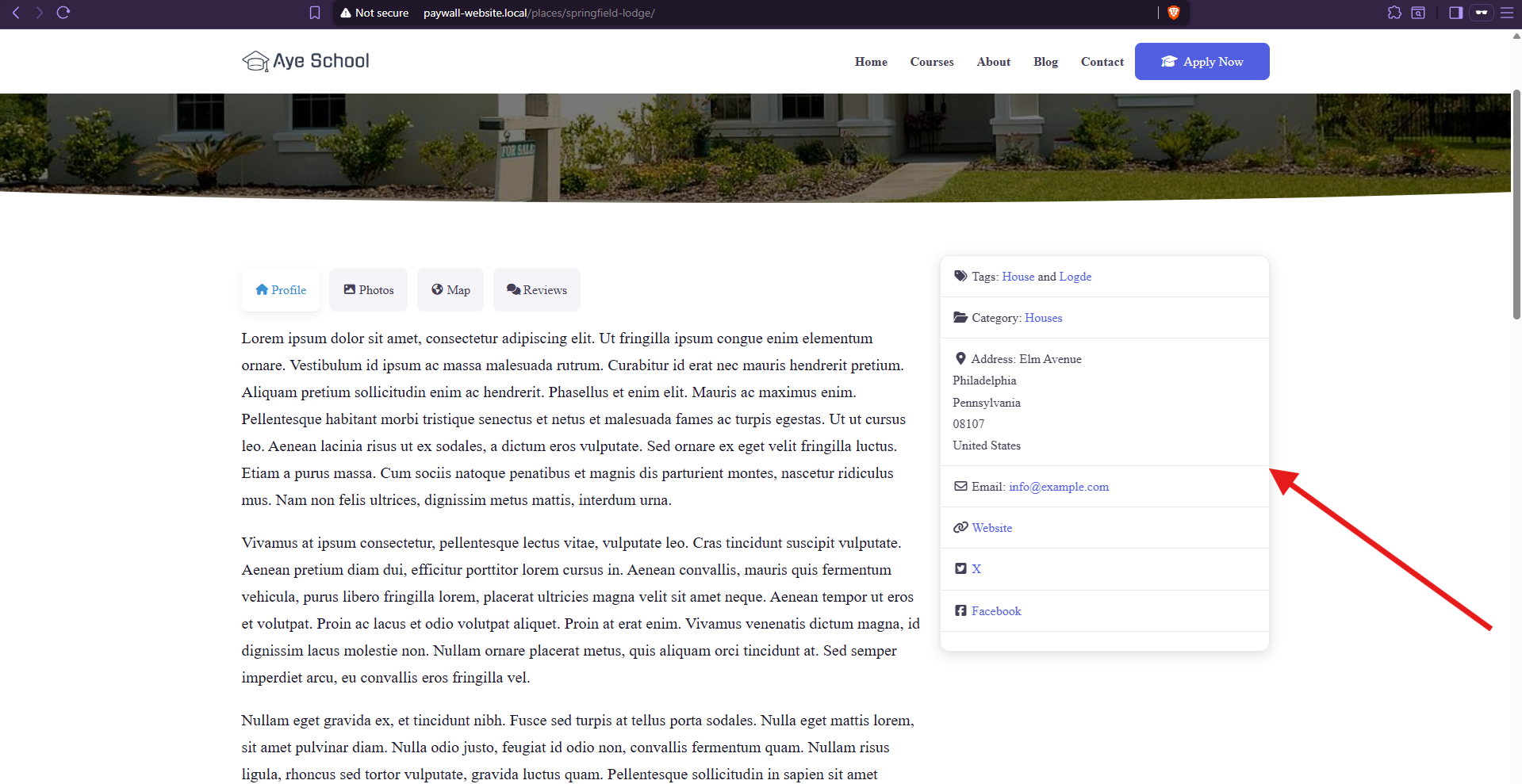Open the Facebook page link
Screen dimensions: 1522x784
996,611
